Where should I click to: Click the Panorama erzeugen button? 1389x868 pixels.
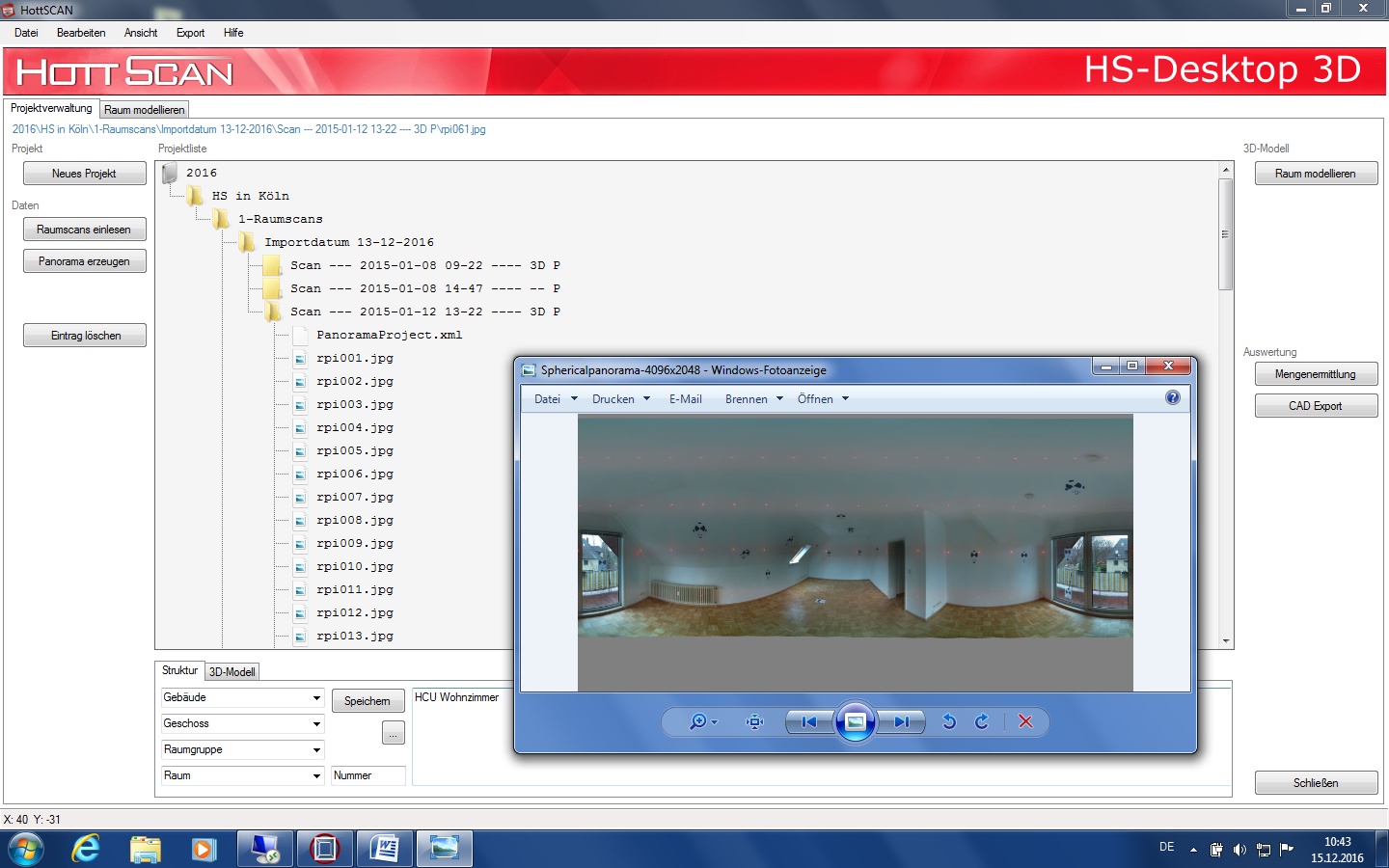click(85, 261)
